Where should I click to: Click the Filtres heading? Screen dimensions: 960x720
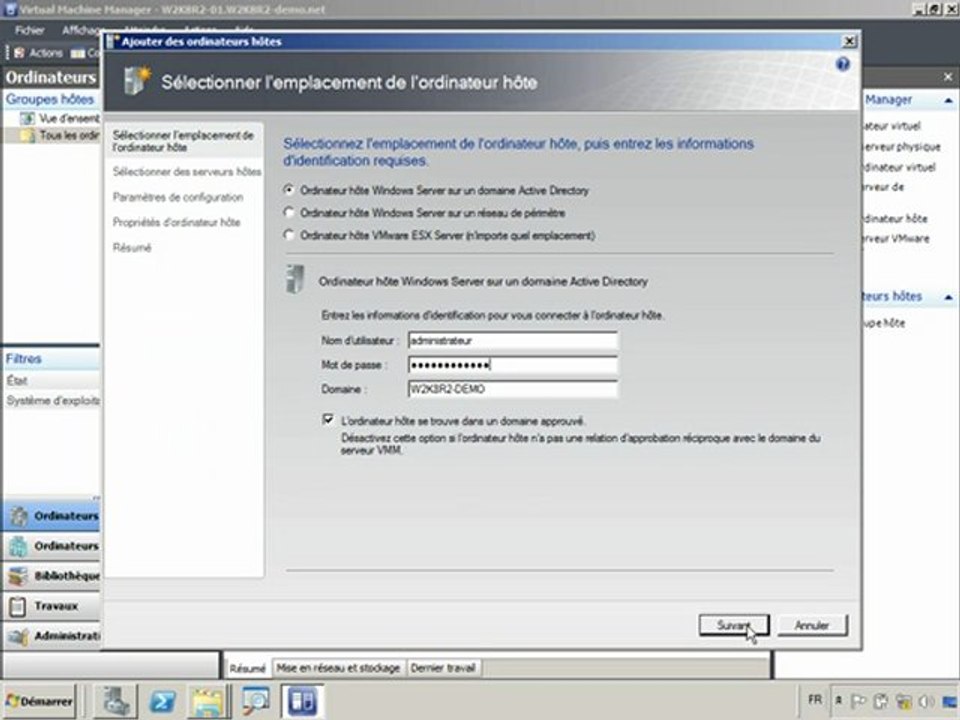pos(23,358)
